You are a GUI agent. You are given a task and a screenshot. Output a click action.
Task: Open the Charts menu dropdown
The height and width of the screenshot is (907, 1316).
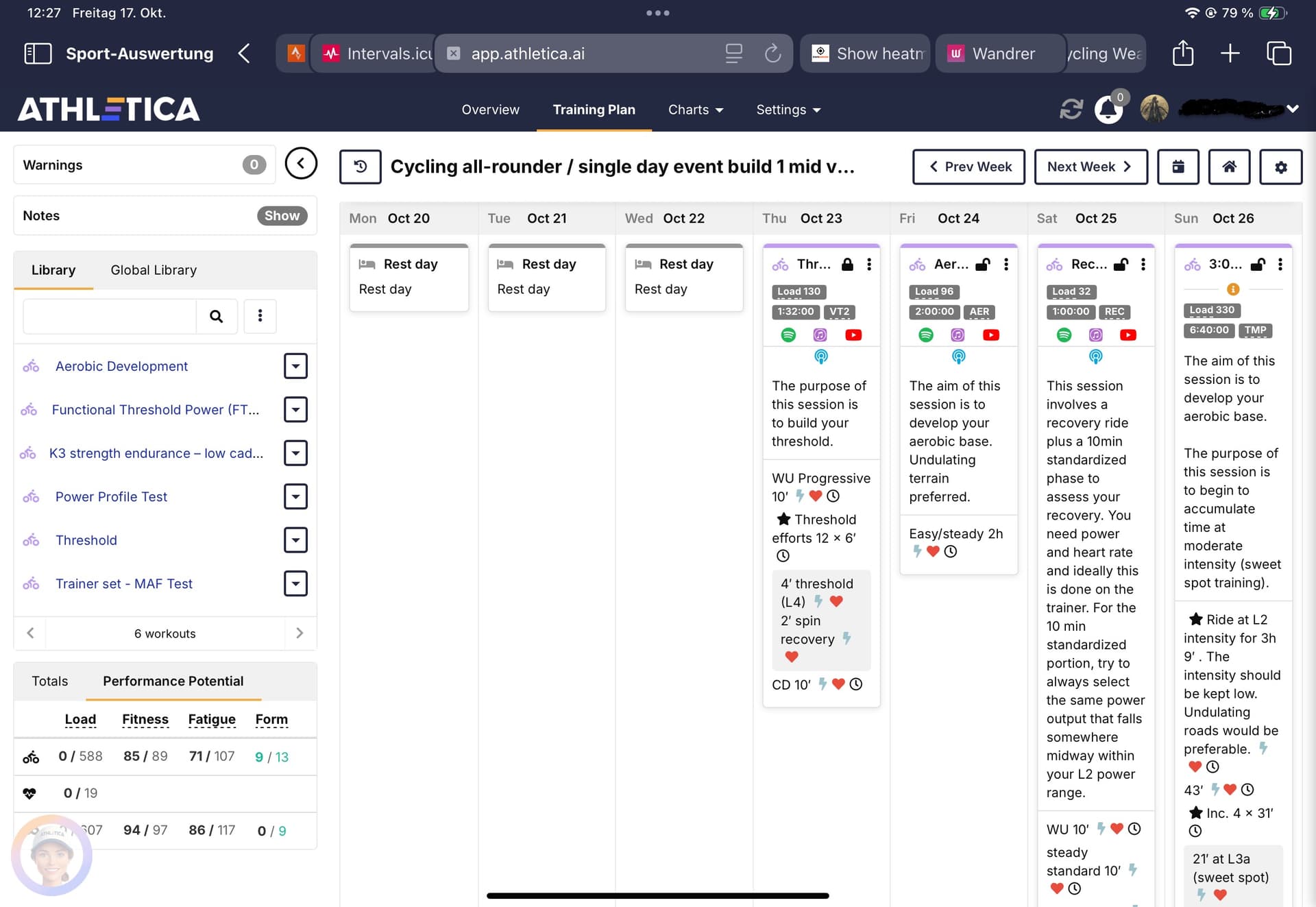pos(695,110)
